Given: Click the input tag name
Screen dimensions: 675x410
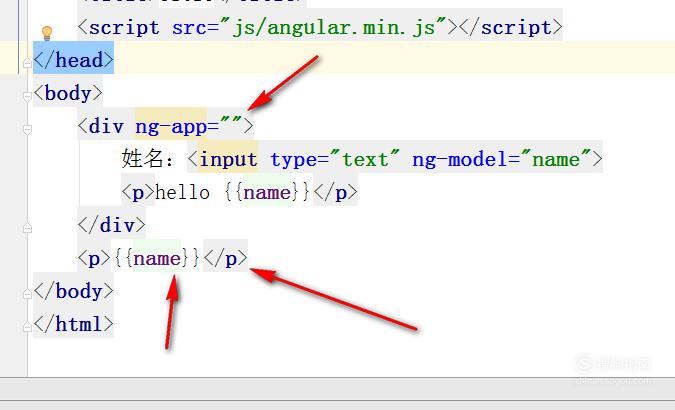Looking at the screenshot, I should tap(228, 160).
